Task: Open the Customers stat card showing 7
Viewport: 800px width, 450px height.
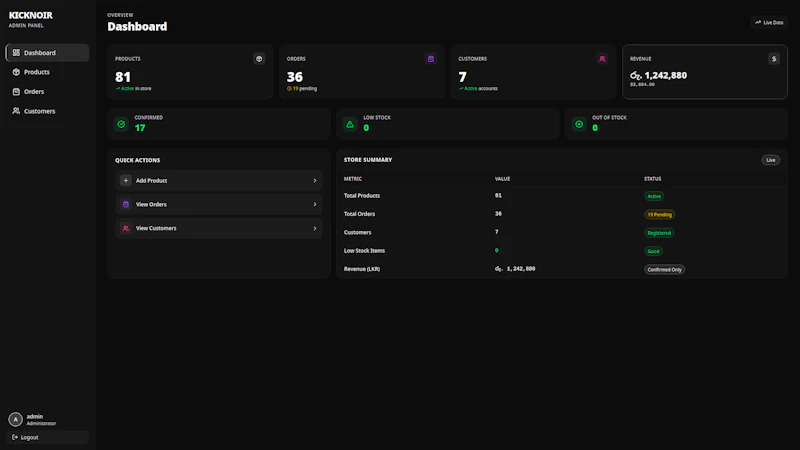Action: coord(533,71)
